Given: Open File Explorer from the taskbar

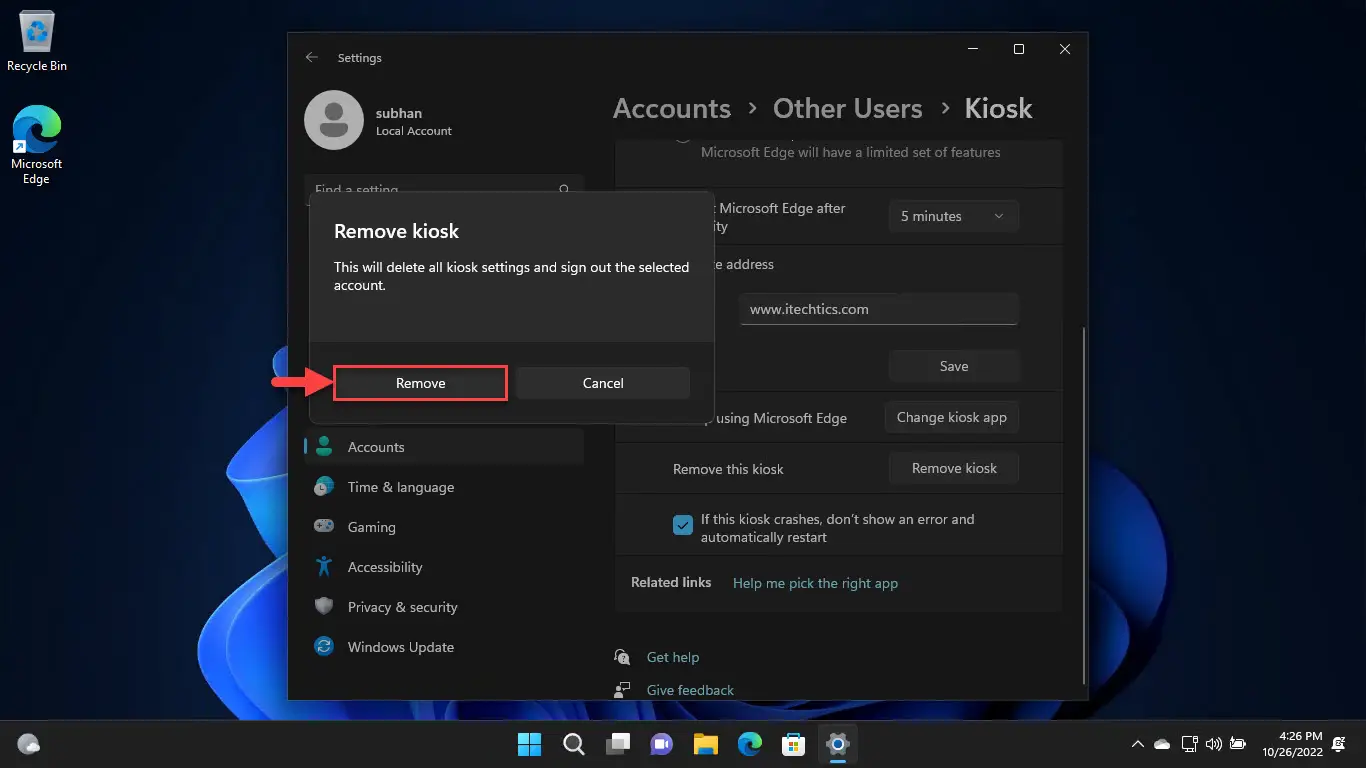Looking at the screenshot, I should [x=706, y=744].
